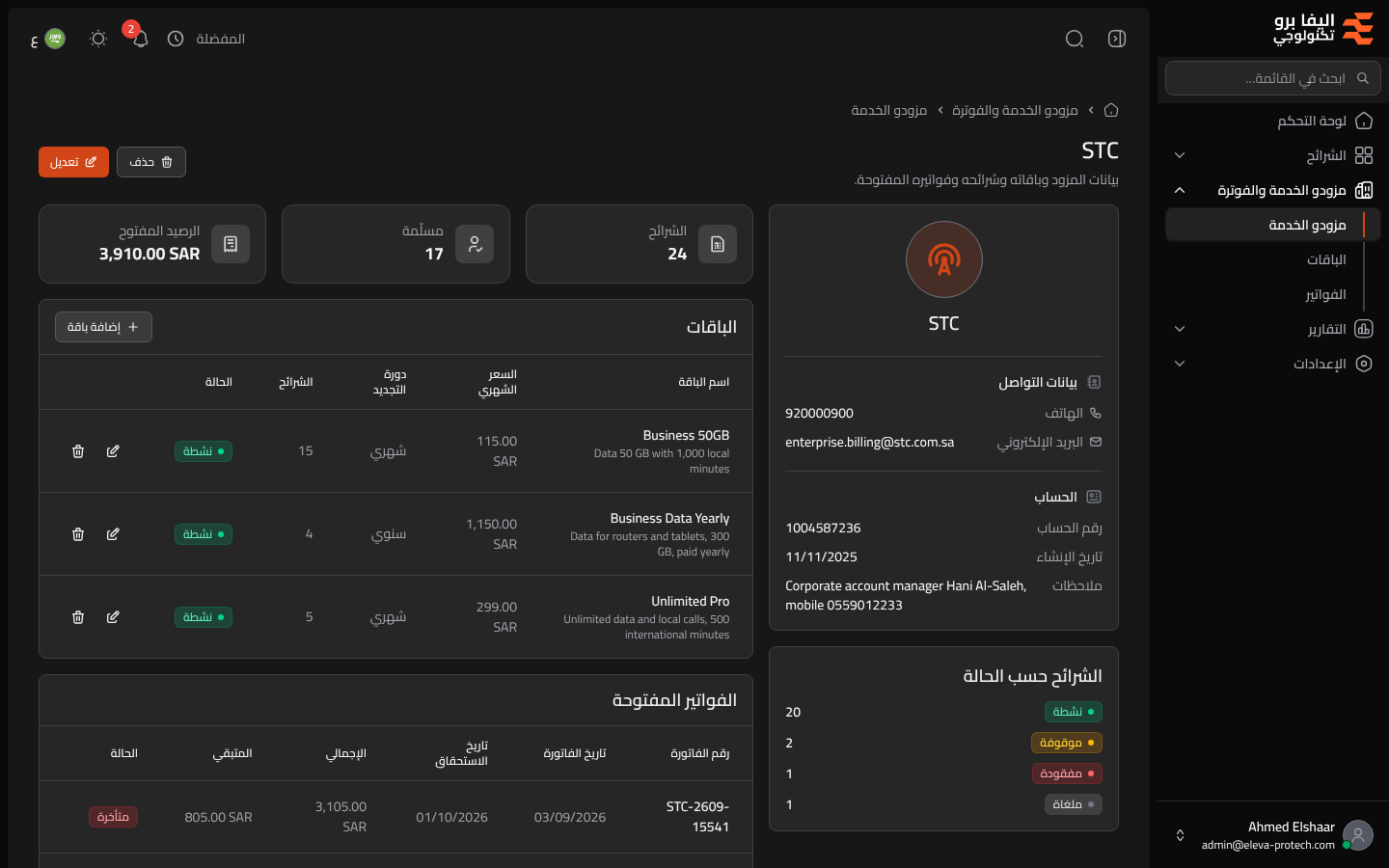Select مزودو الخدمة sidebar submenu item

(1273, 225)
